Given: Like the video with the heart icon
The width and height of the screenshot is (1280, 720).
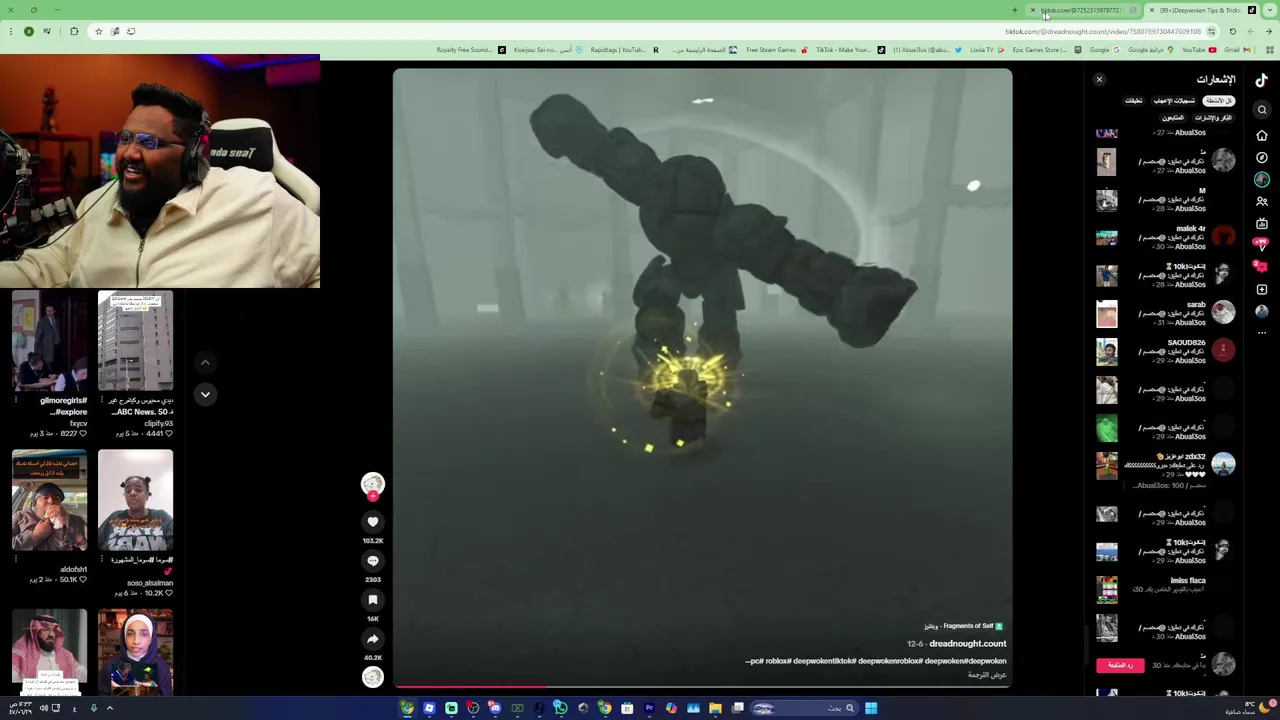Looking at the screenshot, I should (373, 522).
